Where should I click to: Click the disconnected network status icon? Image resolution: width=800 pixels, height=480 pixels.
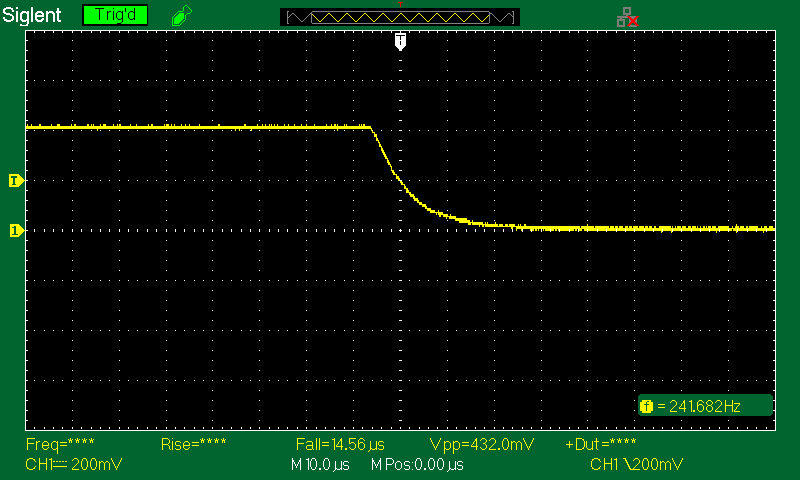627,16
